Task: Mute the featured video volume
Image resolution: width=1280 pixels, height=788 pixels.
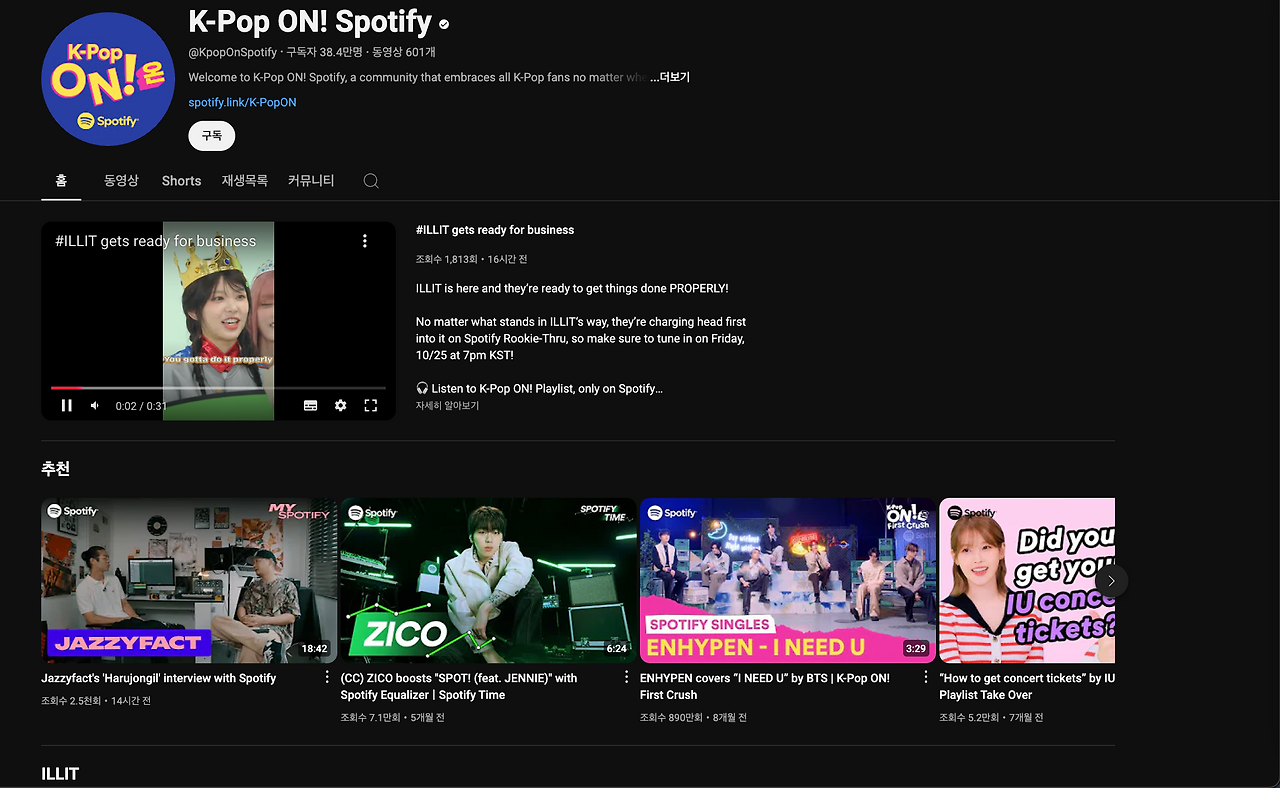Action: point(95,405)
